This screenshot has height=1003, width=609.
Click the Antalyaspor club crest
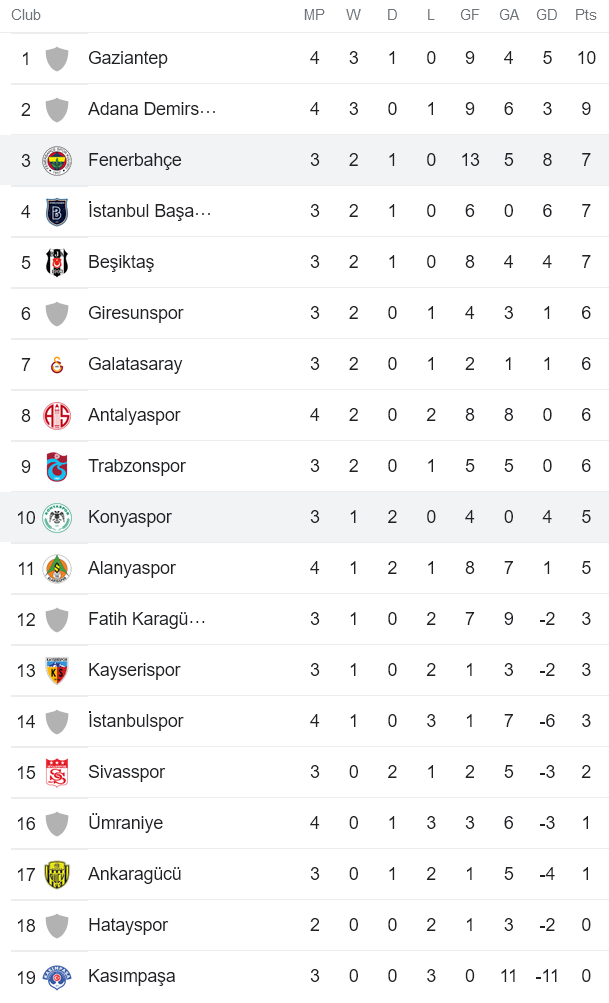[57, 415]
